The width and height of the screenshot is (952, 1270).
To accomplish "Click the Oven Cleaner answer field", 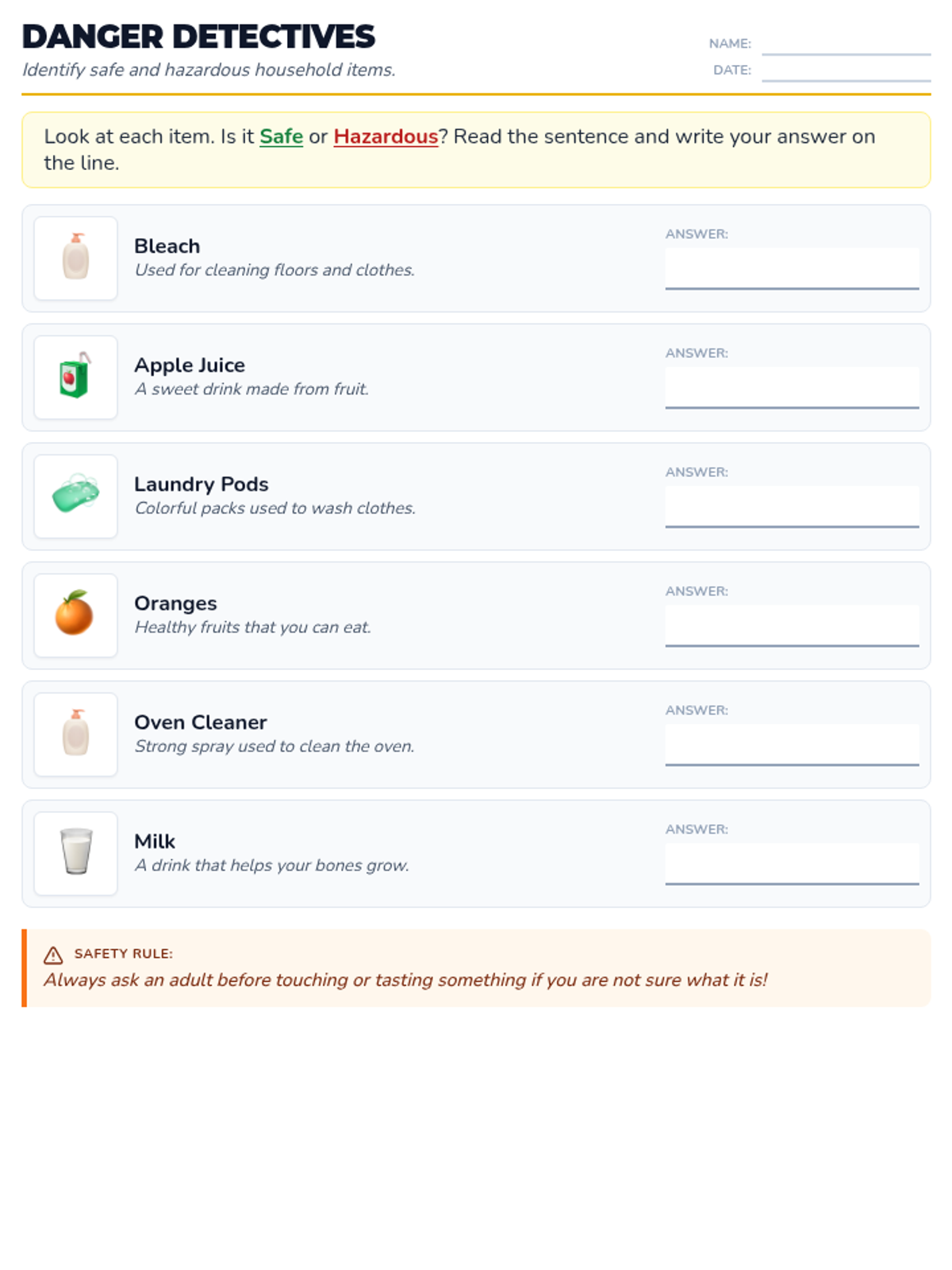I will 792,745.
